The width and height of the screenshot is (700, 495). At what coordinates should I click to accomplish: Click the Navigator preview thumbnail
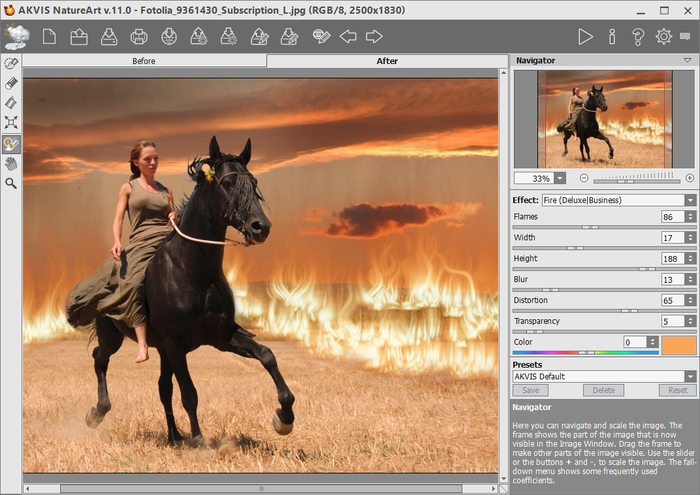604,119
